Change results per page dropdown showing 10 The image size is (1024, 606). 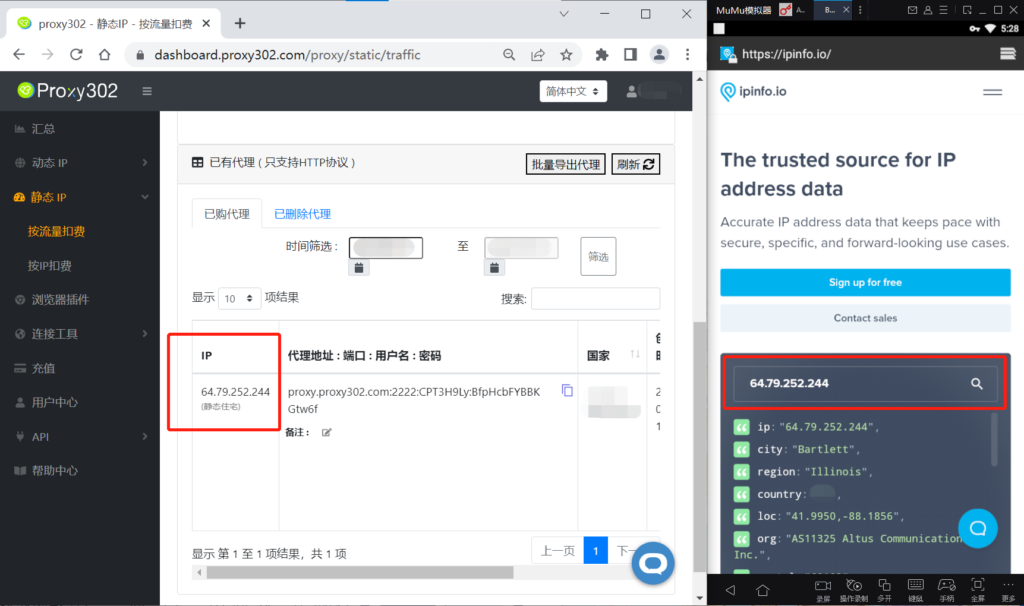(x=239, y=298)
